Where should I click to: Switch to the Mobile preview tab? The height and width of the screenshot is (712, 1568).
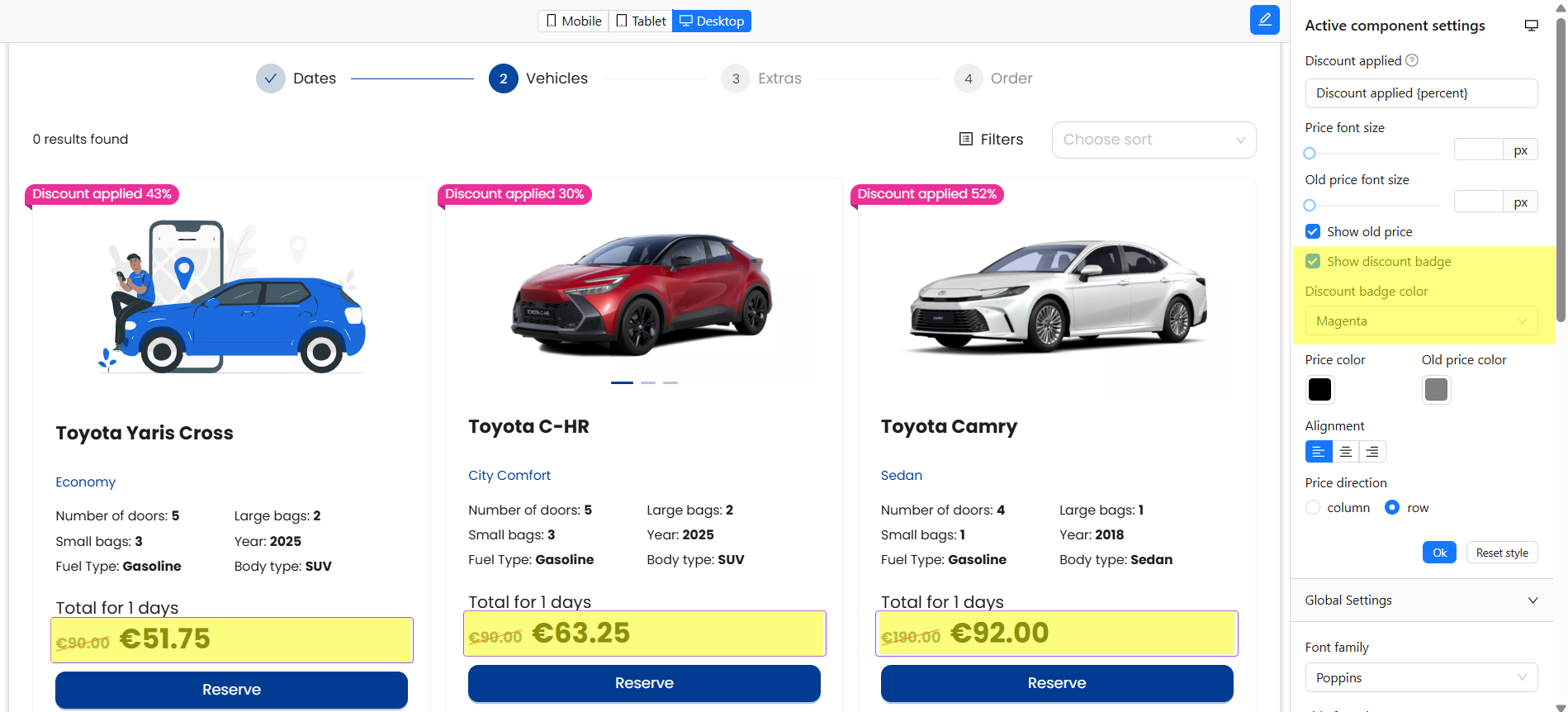tap(574, 21)
